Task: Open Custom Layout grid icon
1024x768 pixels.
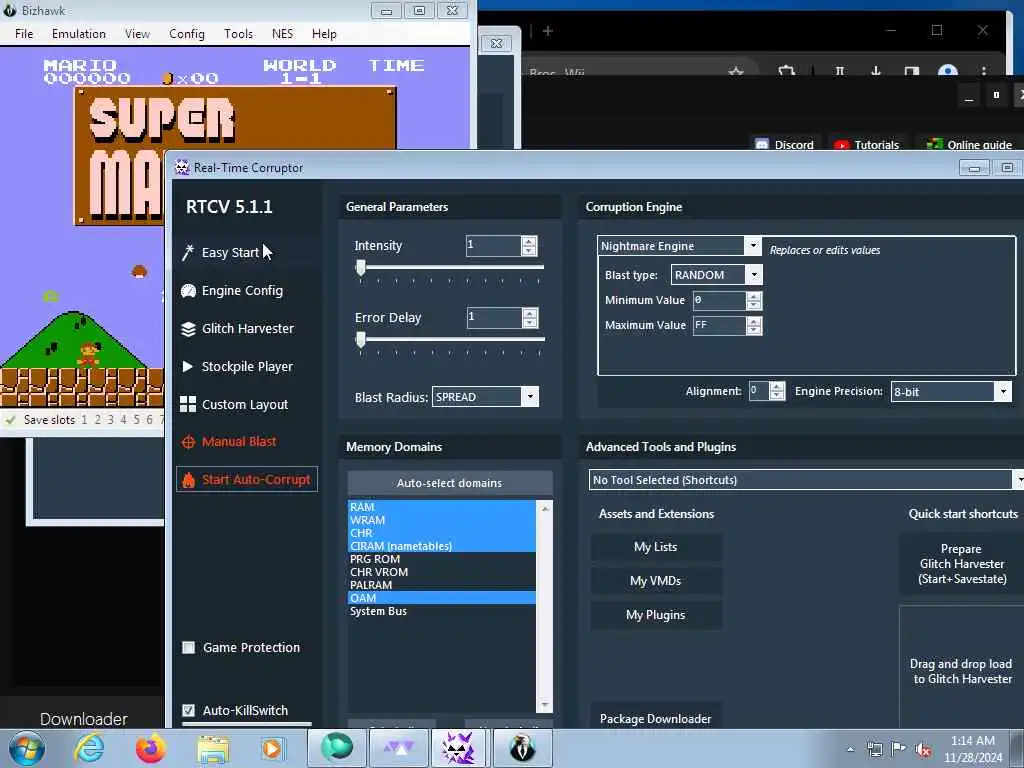Action: point(188,404)
